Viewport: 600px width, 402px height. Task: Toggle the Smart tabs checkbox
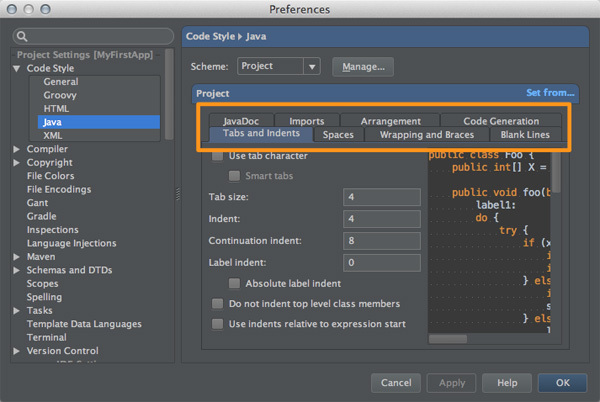[x=234, y=176]
